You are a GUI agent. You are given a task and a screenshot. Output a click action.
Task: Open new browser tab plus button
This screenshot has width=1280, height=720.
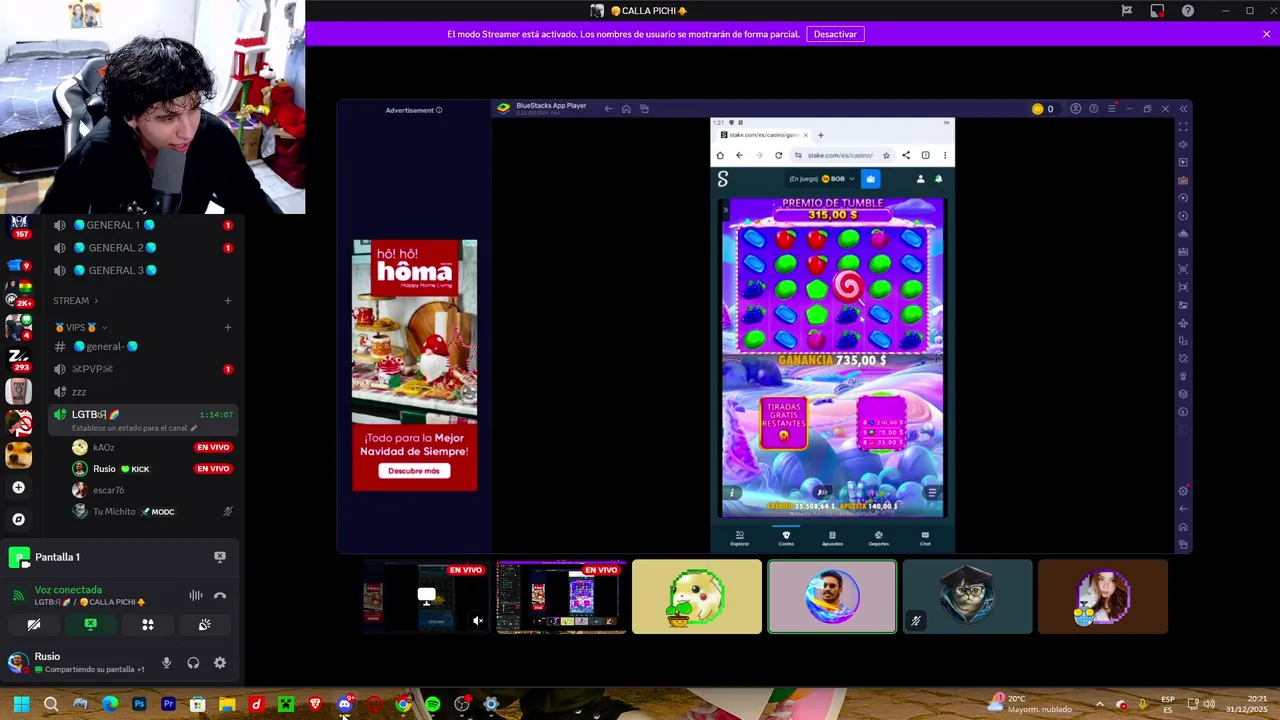tap(820, 135)
